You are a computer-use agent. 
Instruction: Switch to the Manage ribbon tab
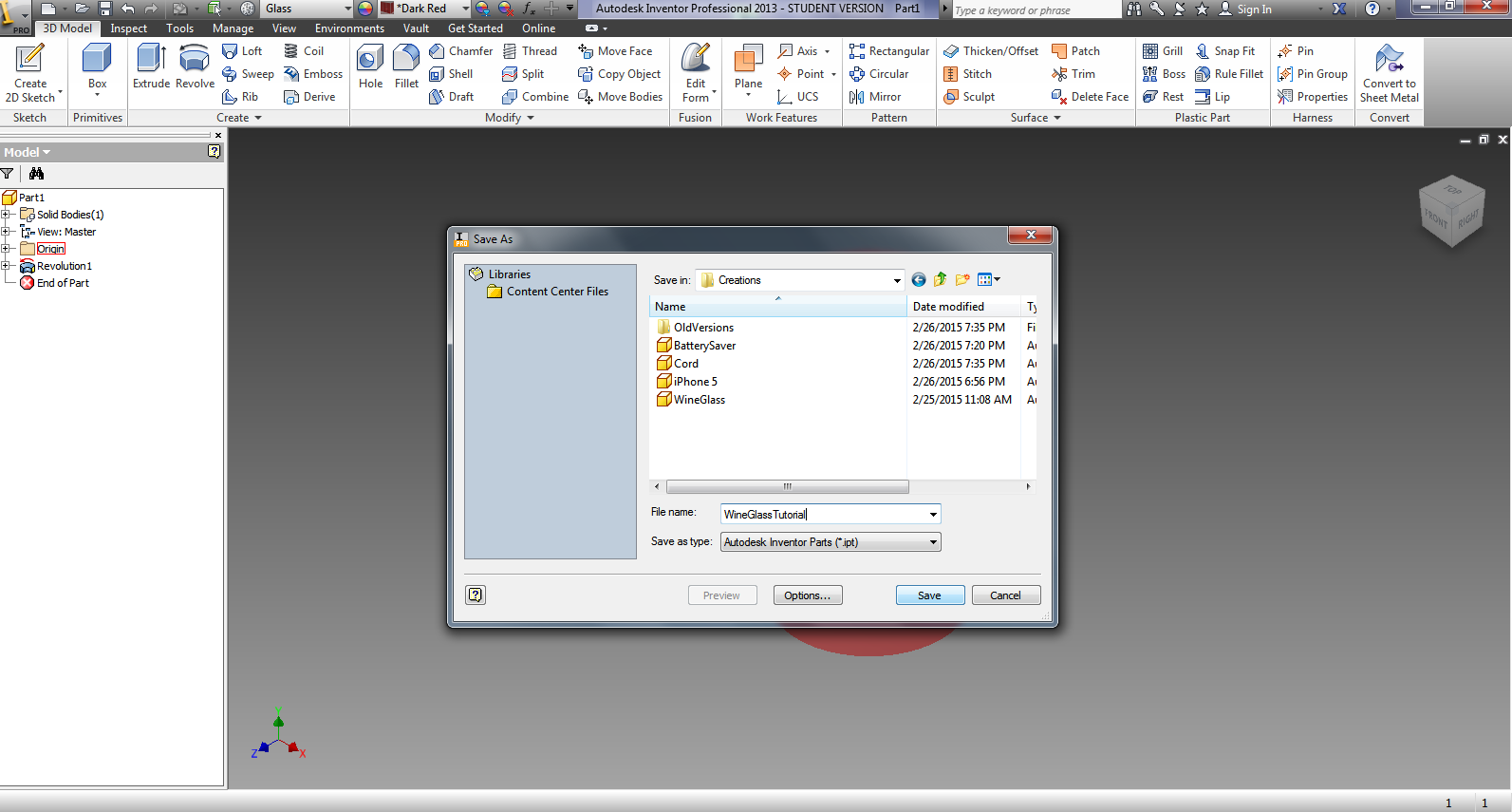233,28
